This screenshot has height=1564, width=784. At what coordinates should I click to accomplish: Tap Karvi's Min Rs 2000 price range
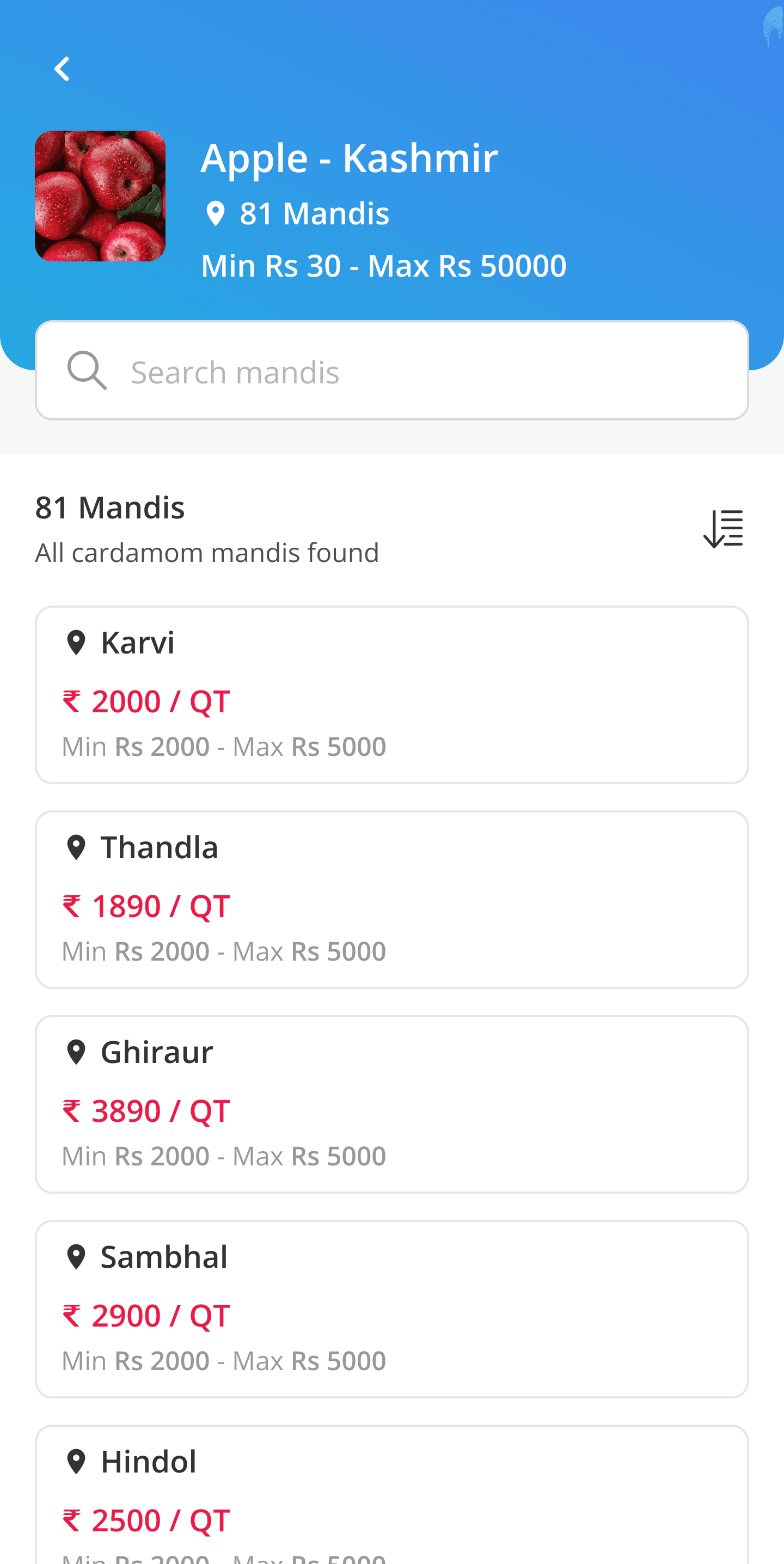pos(136,747)
